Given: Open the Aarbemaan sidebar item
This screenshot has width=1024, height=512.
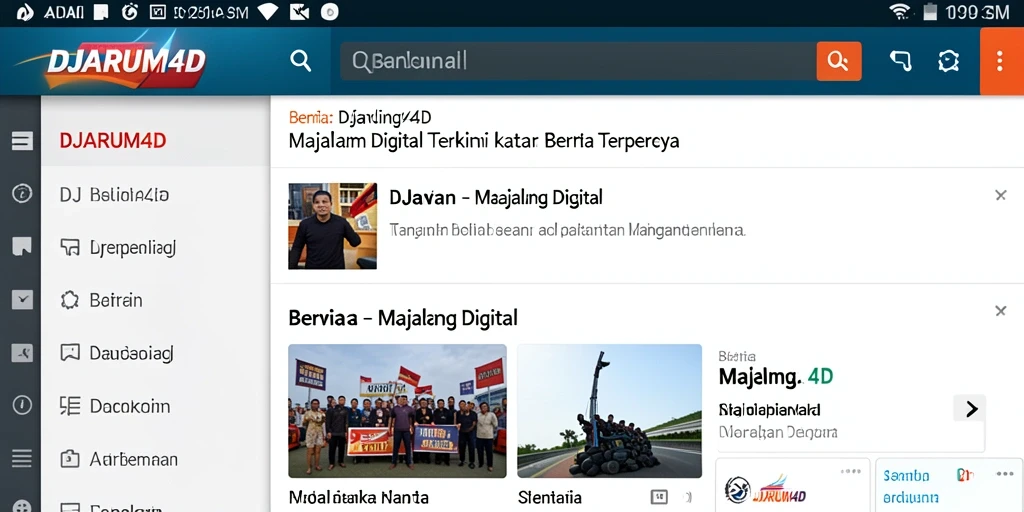Looking at the screenshot, I should click(155, 459).
